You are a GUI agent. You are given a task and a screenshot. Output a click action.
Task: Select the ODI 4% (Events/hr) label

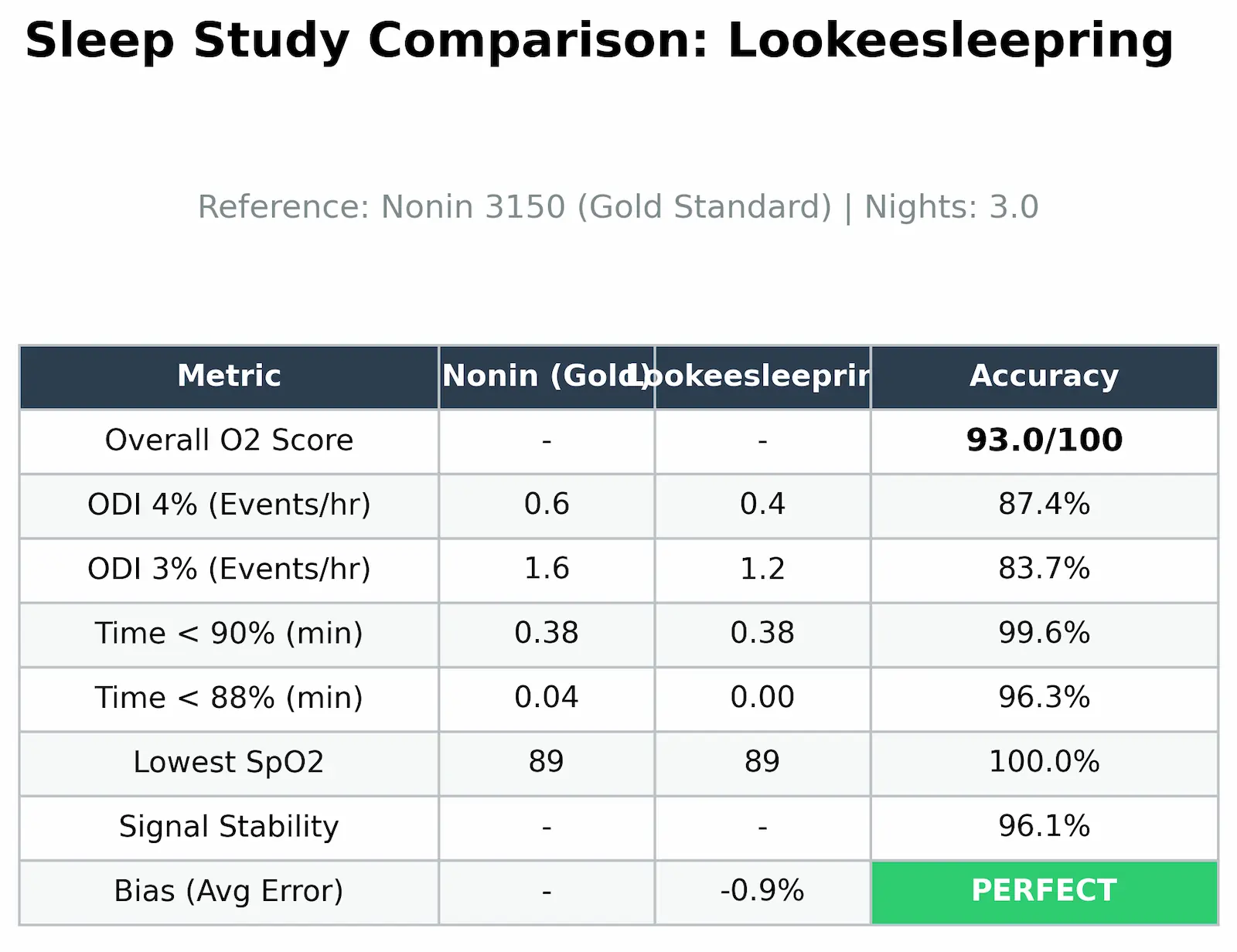229,505
